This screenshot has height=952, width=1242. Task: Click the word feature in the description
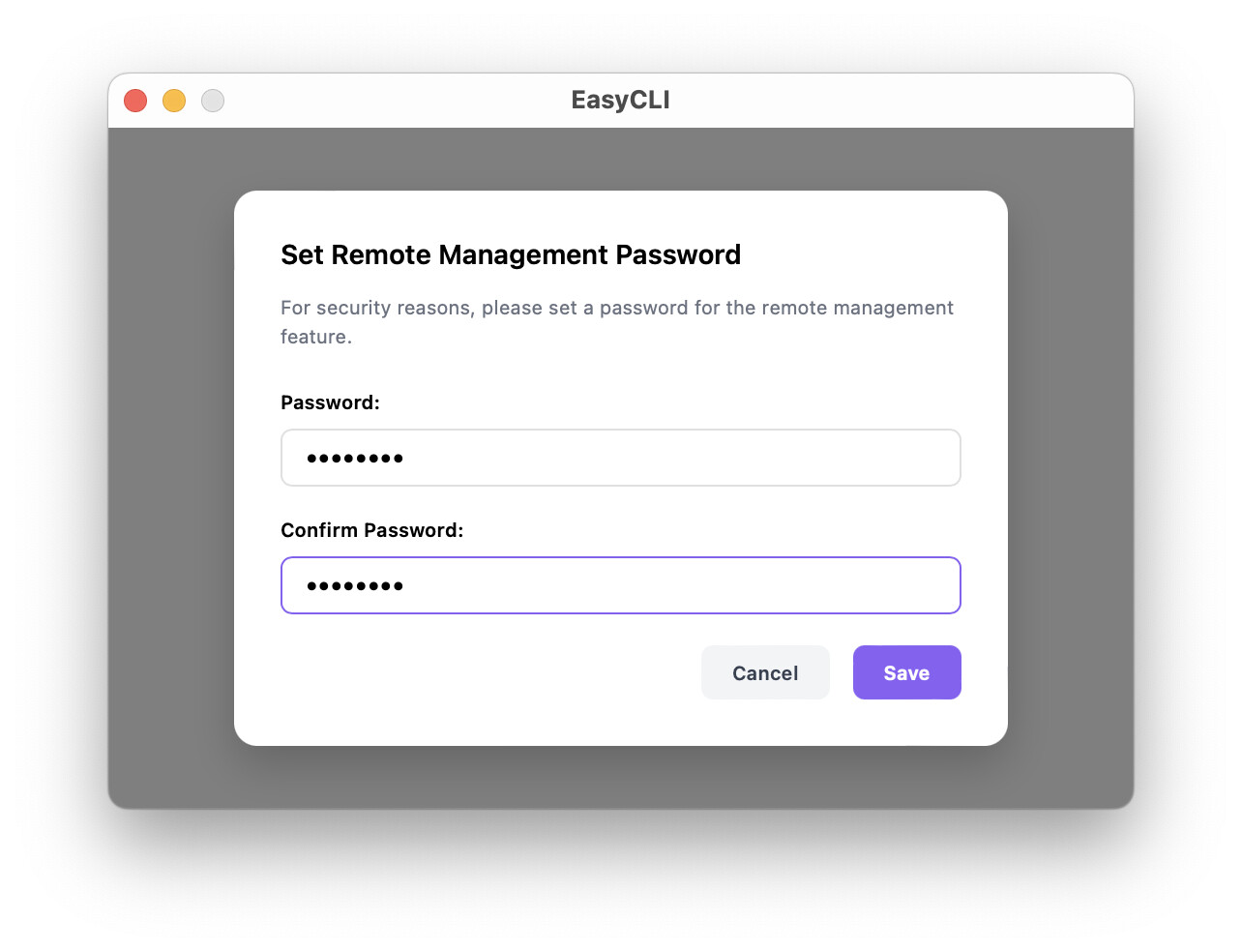coord(315,337)
